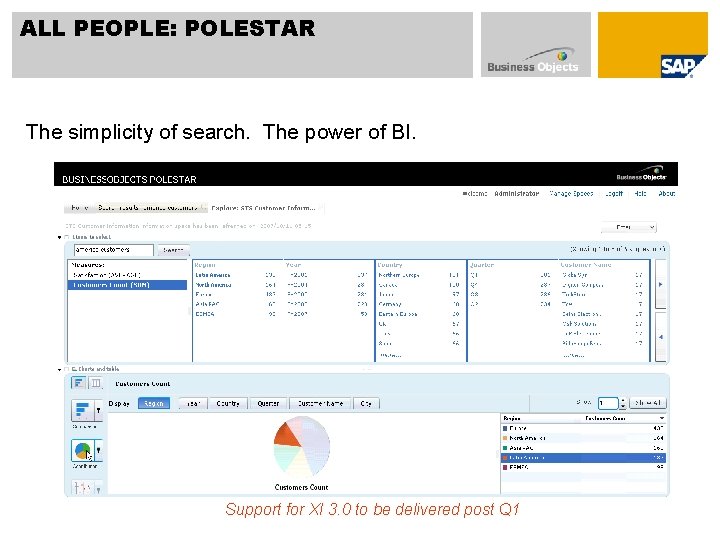Image resolution: width=720 pixels, height=540 pixels.
Task: Open the bar chart type dropdown arrow
Action: tap(98, 410)
